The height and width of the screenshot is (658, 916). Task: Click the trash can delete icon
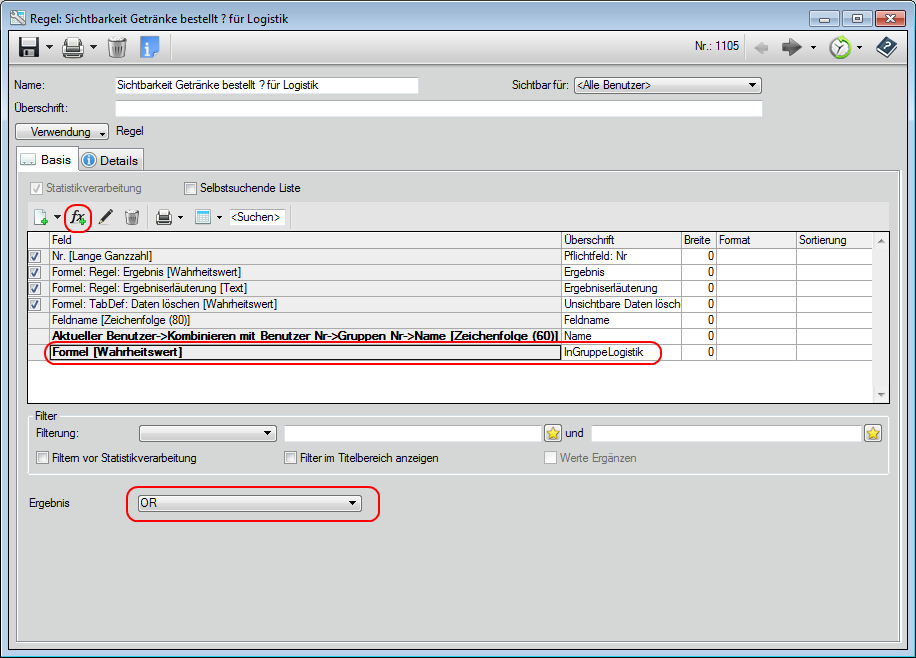[x=117, y=47]
